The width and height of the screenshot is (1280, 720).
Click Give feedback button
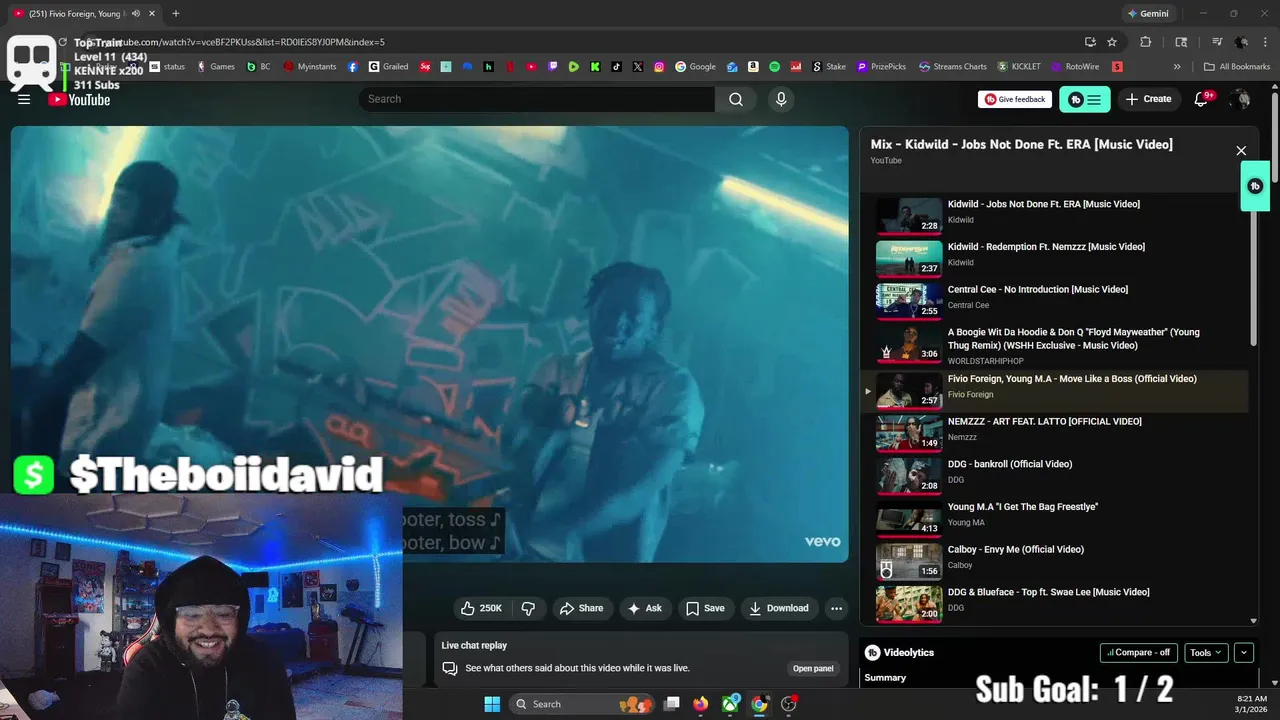click(x=1015, y=99)
